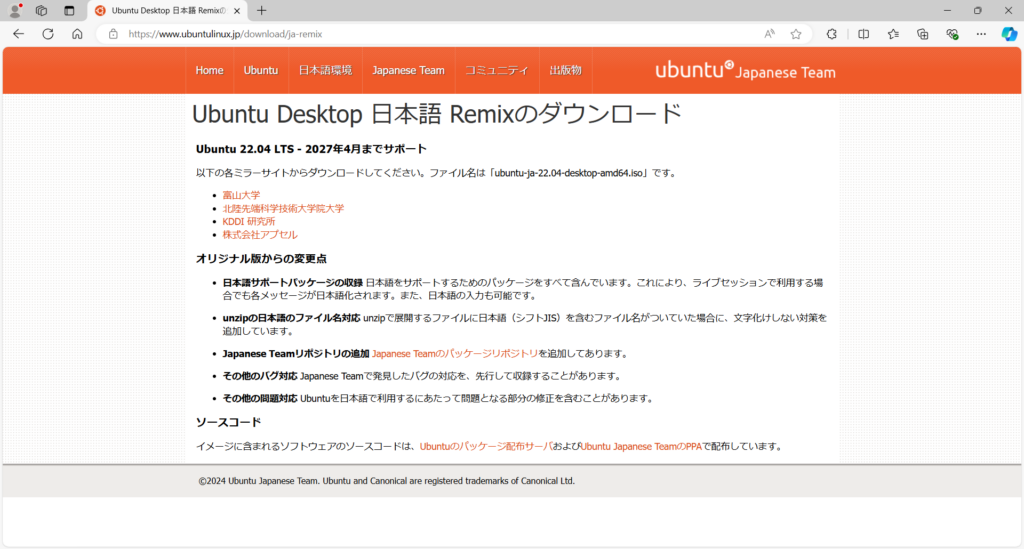The height and width of the screenshot is (549, 1024).
Task: Click the ©2024 Ubuntu Japanese Team footer text
Action: click(x=387, y=481)
